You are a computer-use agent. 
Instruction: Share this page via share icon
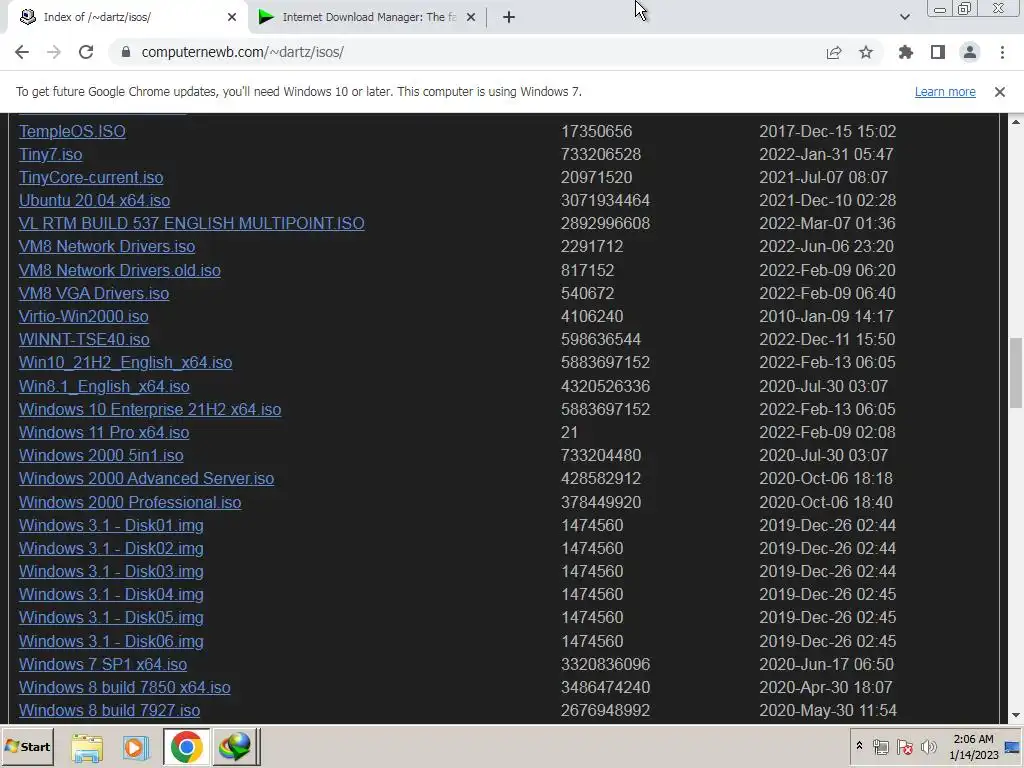tap(834, 52)
